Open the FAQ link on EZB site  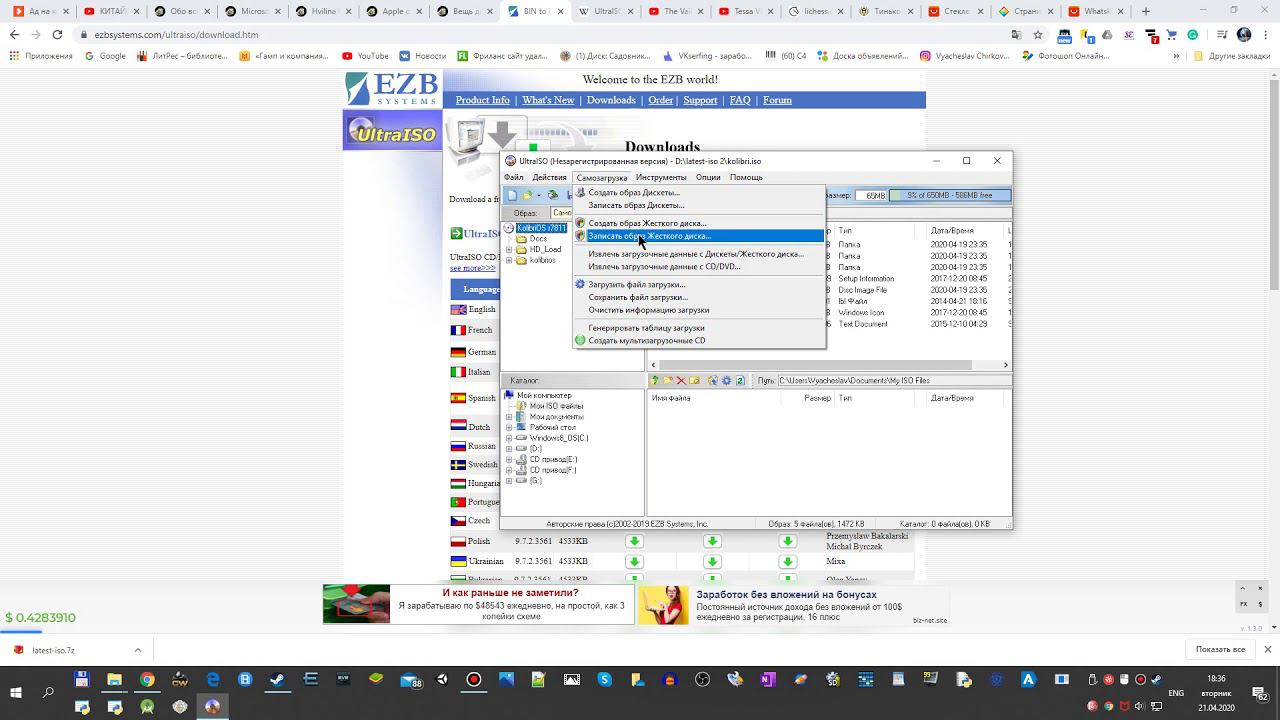coord(740,100)
